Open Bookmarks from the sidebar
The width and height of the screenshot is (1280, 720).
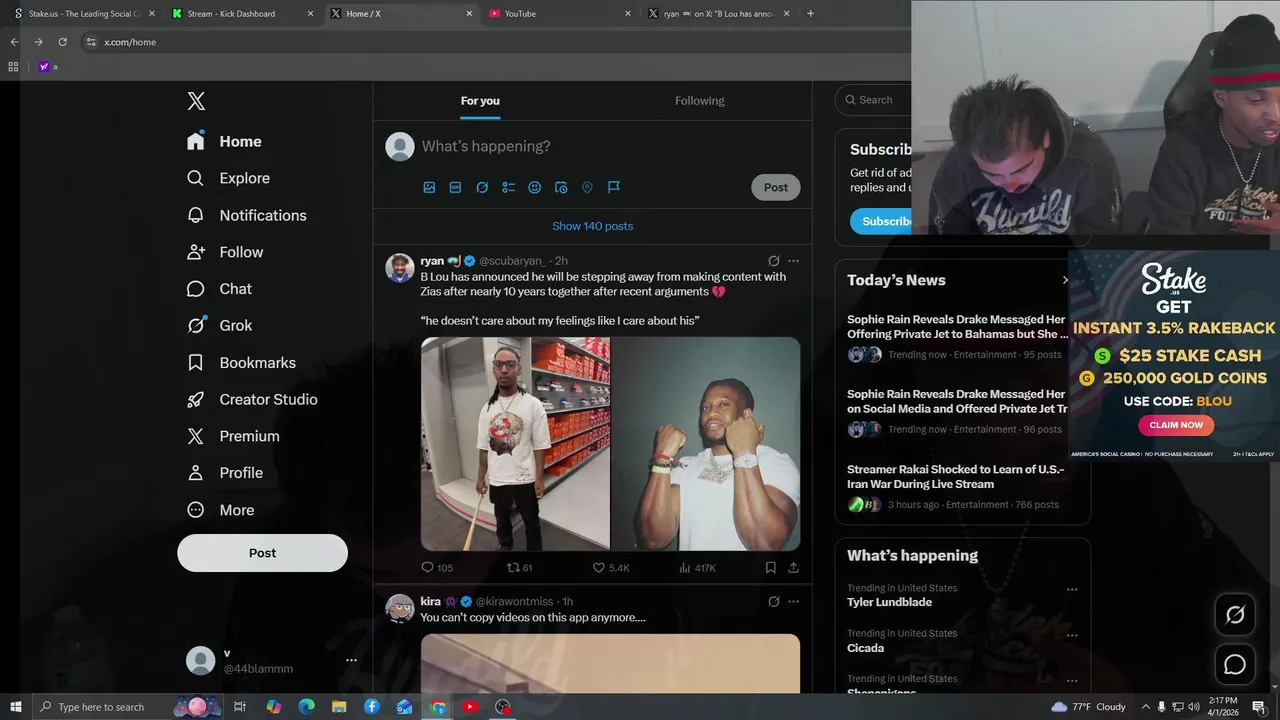pos(241,363)
